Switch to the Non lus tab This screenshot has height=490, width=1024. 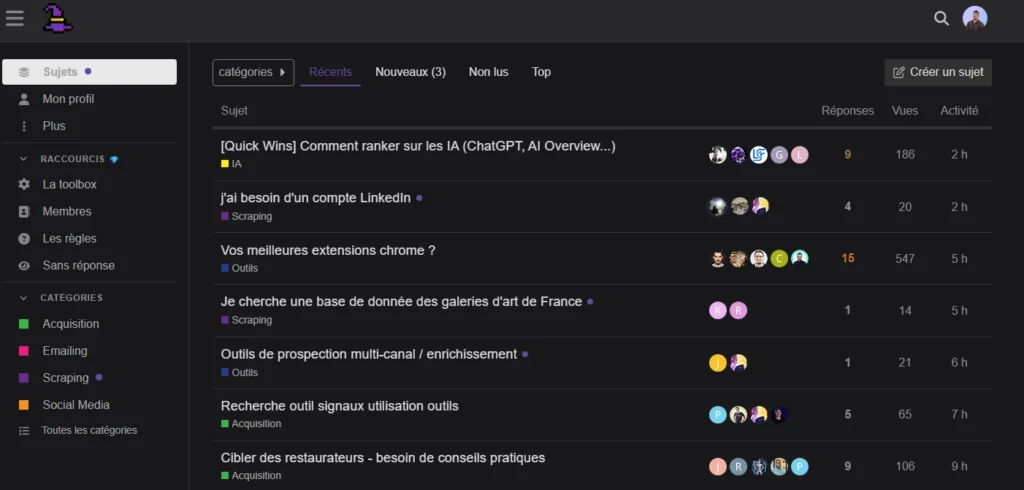pos(488,72)
